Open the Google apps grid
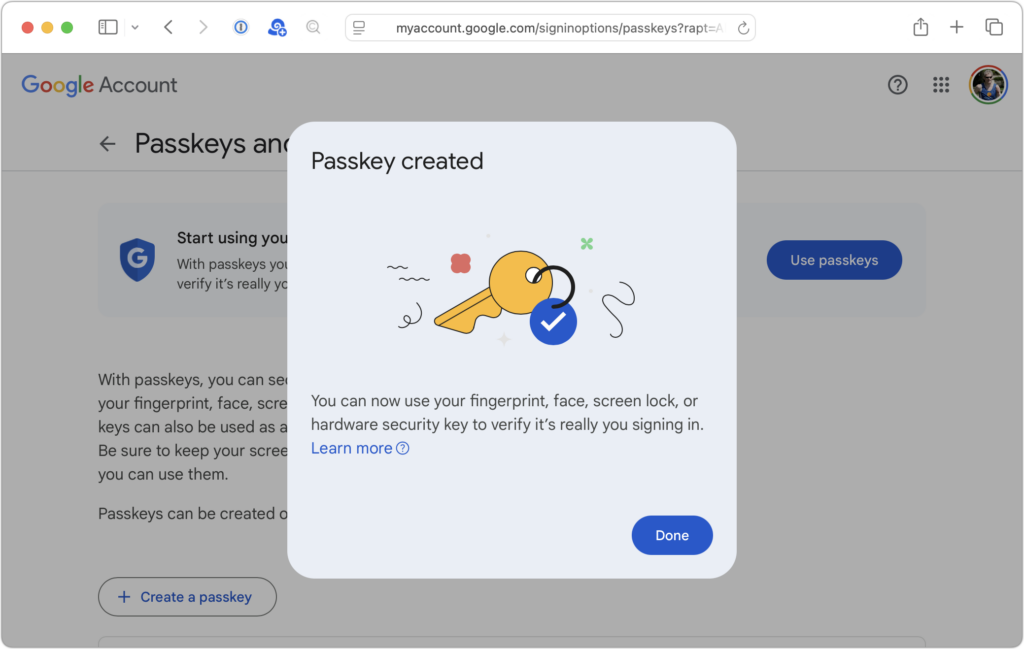The width and height of the screenshot is (1024, 649). click(x=940, y=85)
